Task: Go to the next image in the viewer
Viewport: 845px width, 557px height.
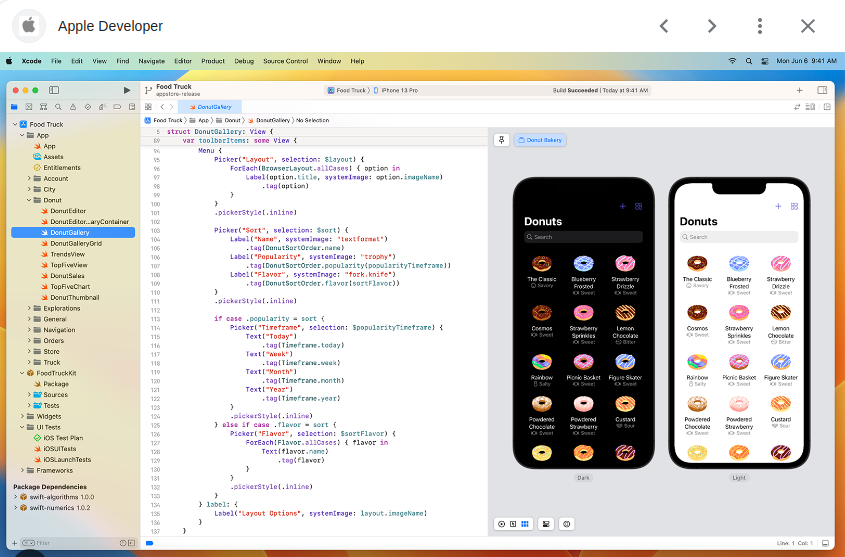Action: click(x=712, y=26)
